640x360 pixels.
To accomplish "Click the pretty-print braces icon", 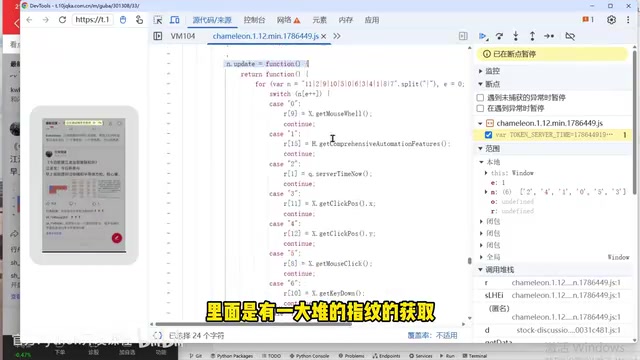I will tap(158, 336).
